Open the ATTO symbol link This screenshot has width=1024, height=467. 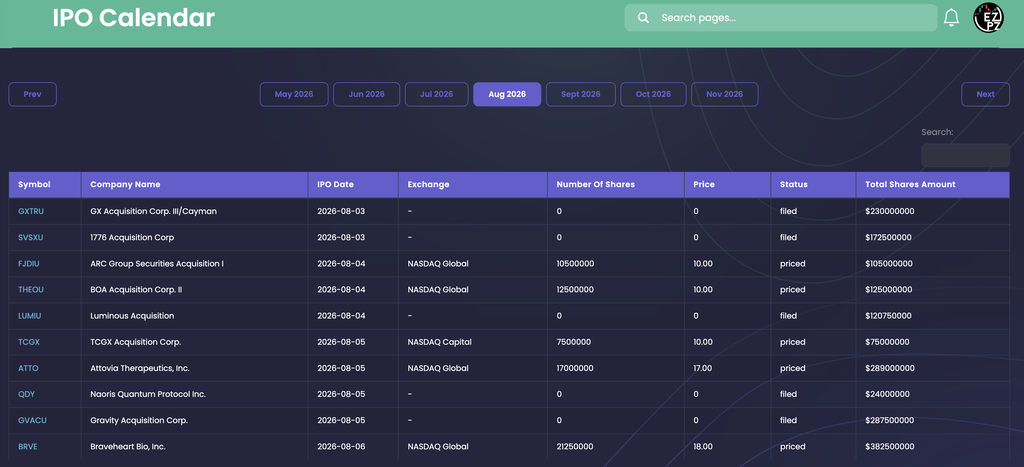(x=29, y=368)
